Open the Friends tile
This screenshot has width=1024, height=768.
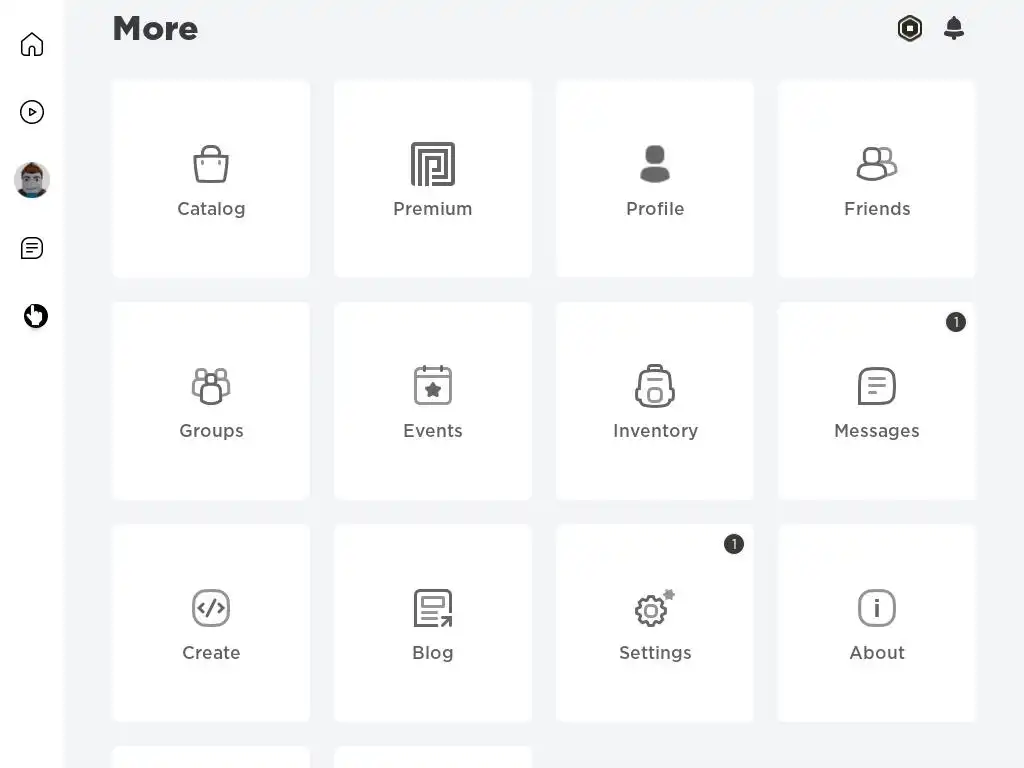tap(876, 180)
